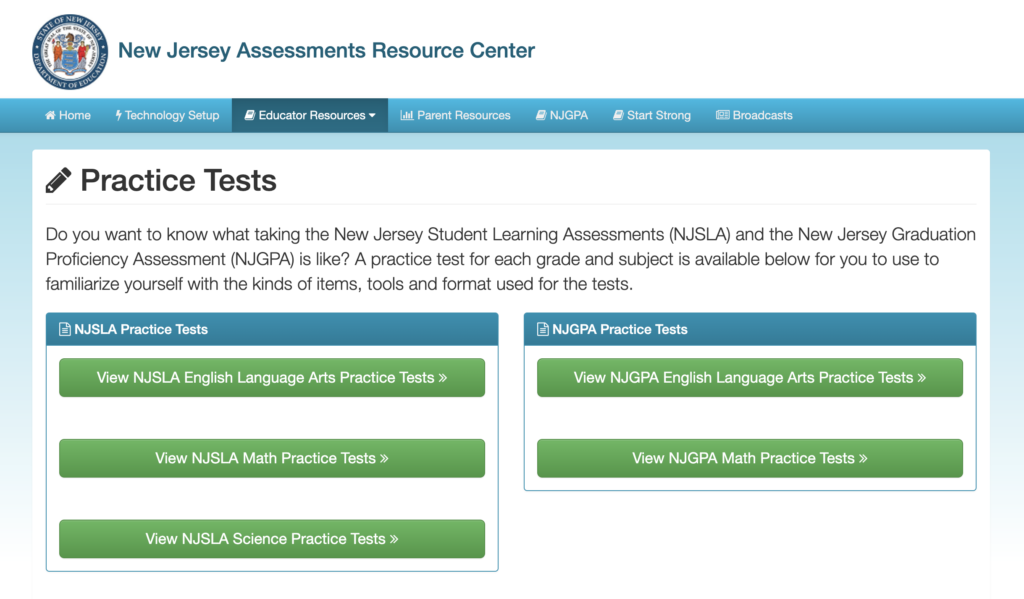Click the New Jersey Assessments Resource Center title
The image size is (1024, 599).
[x=327, y=51]
